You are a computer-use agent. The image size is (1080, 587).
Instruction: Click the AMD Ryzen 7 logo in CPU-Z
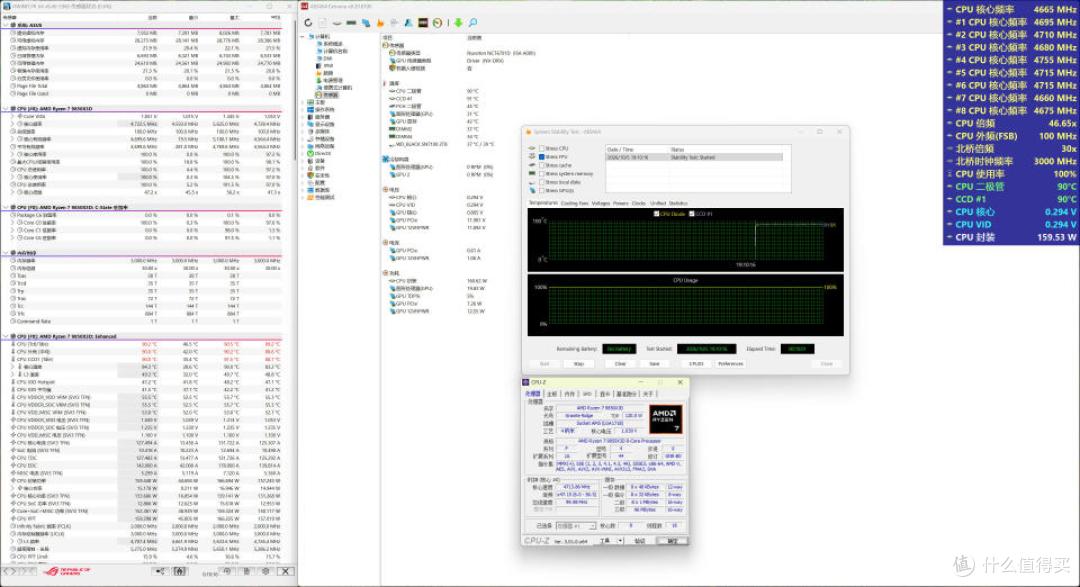click(x=666, y=419)
